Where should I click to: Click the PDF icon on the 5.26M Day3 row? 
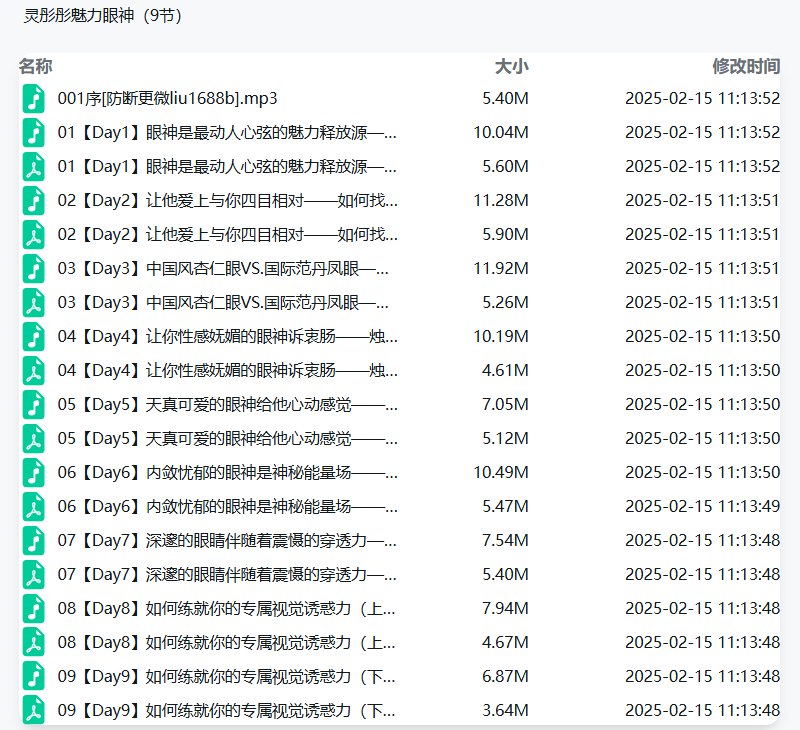[34, 303]
